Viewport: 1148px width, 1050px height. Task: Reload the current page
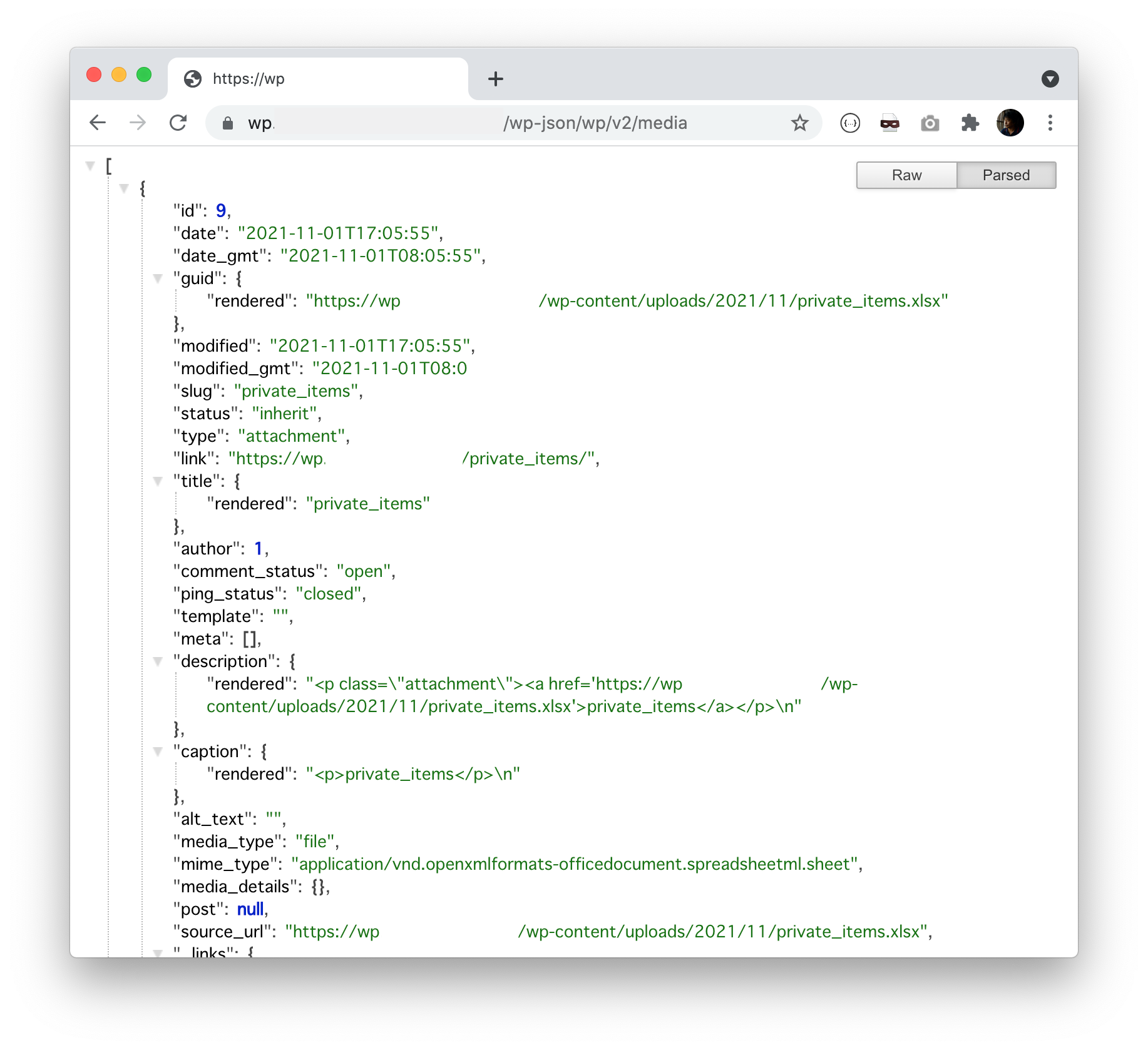point(178,123)
